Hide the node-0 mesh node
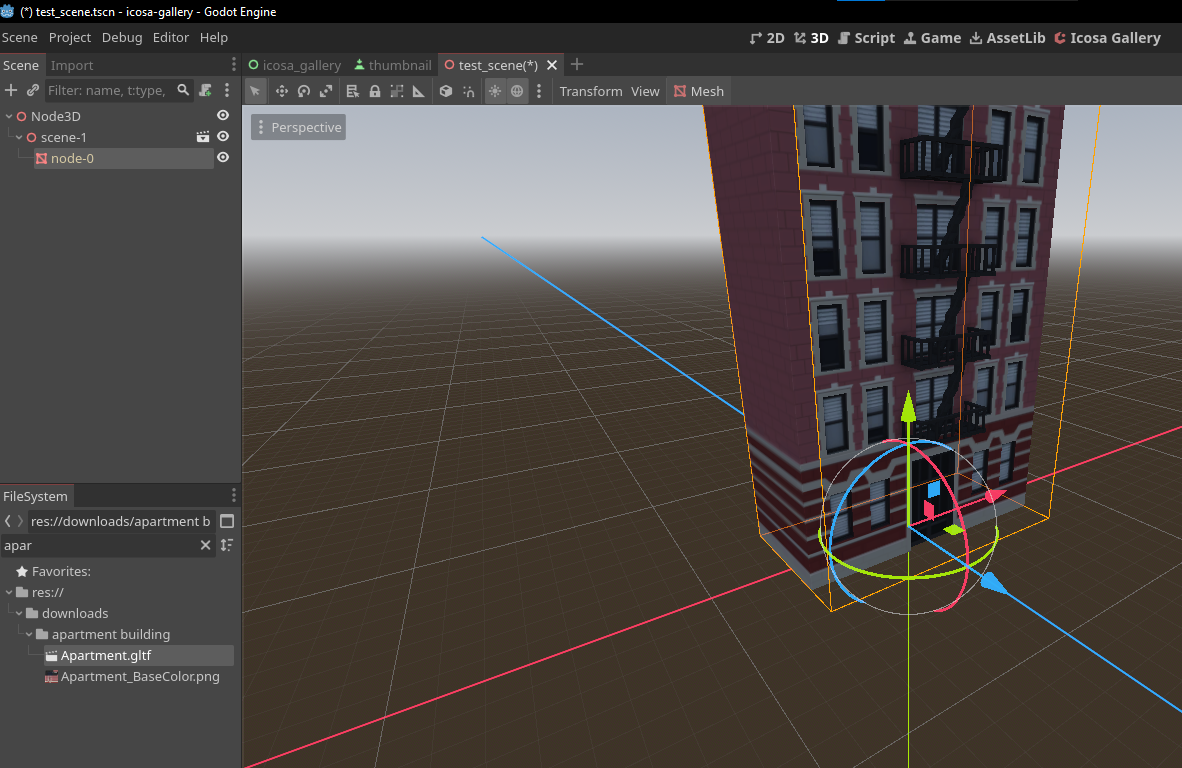1182x768 pixels. 223,158
